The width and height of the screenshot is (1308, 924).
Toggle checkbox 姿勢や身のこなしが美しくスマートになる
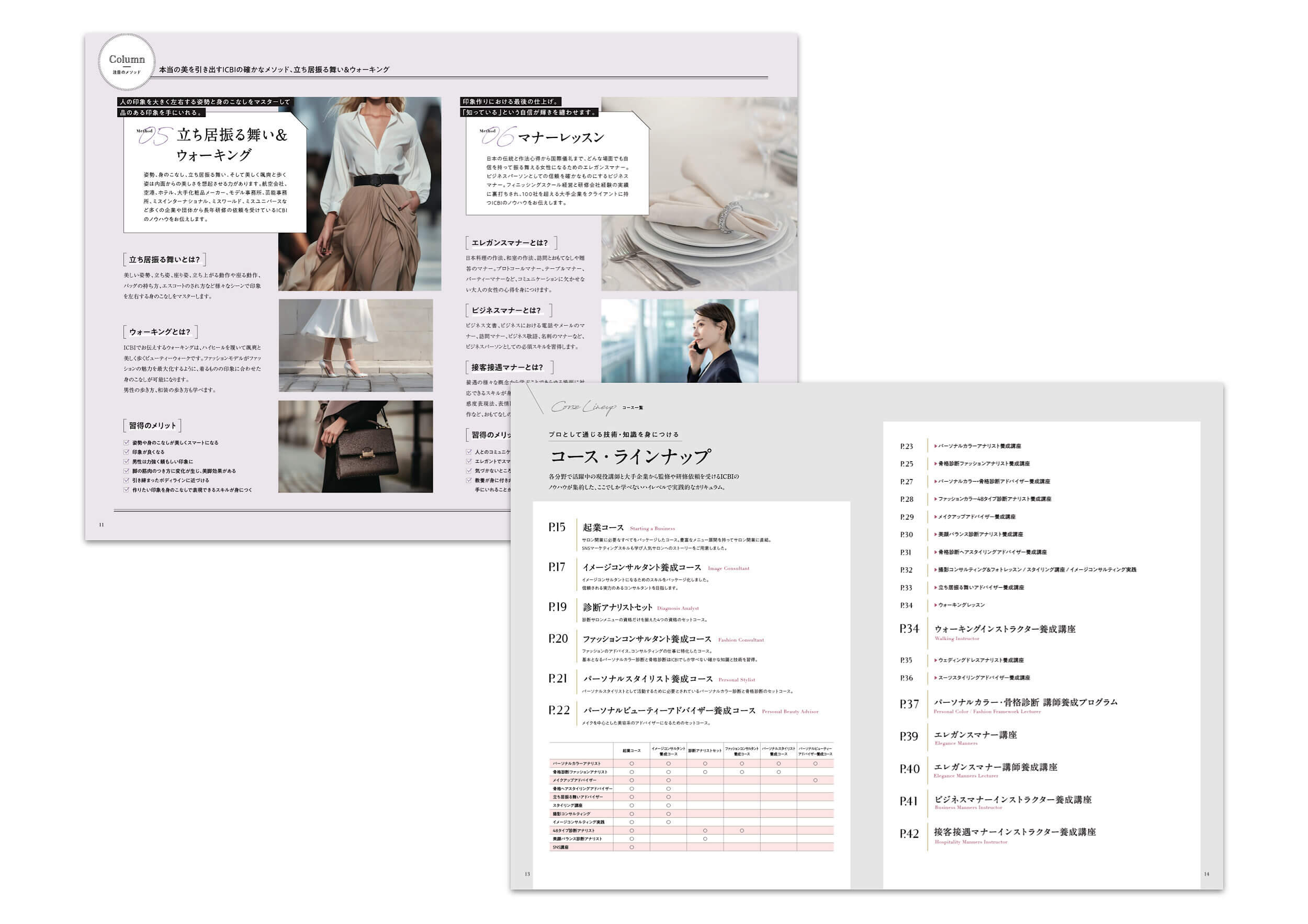pyautogui.click(x=127, y=442)
